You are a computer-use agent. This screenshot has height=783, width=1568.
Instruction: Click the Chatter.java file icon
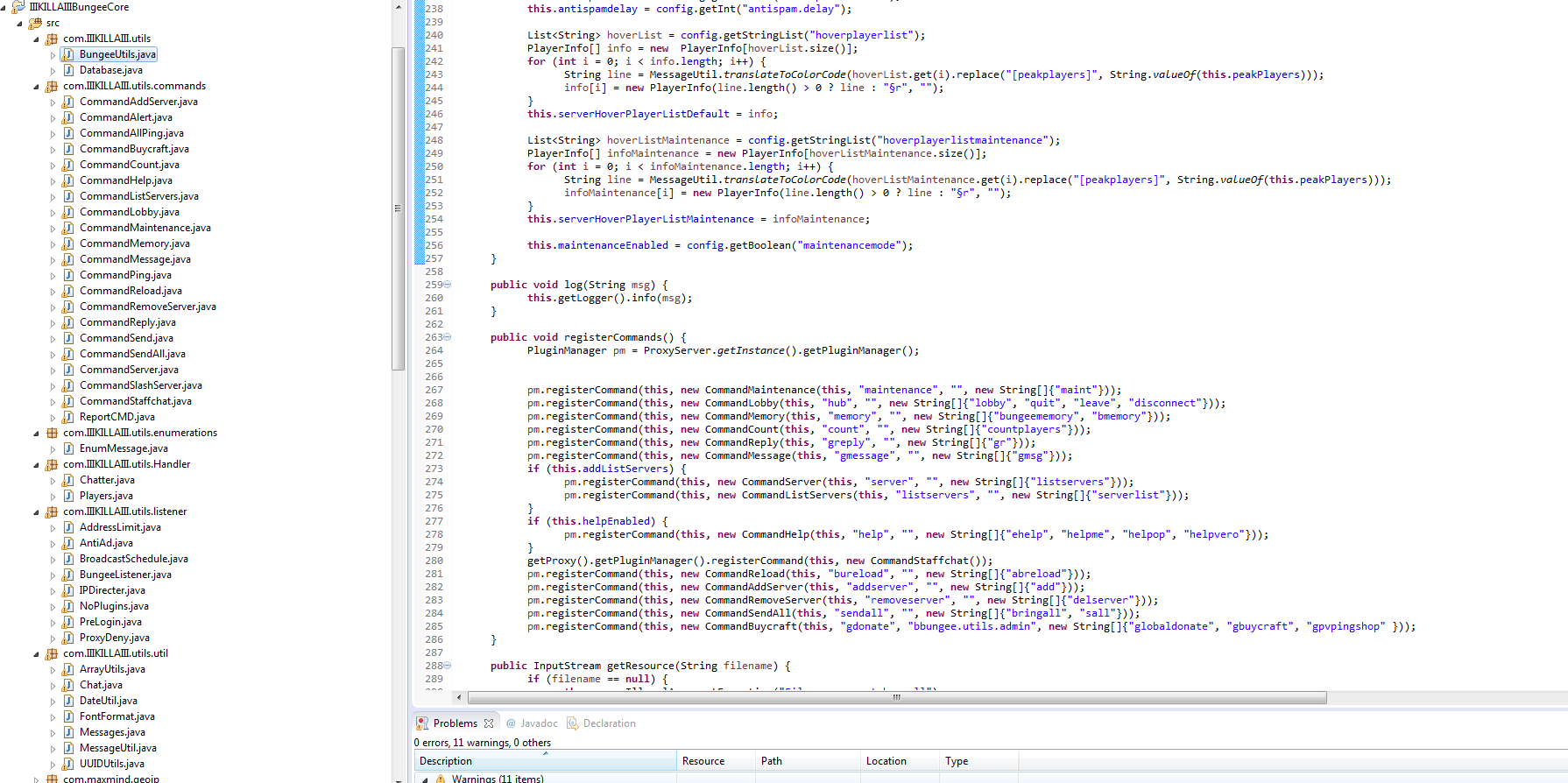(68, 480)
